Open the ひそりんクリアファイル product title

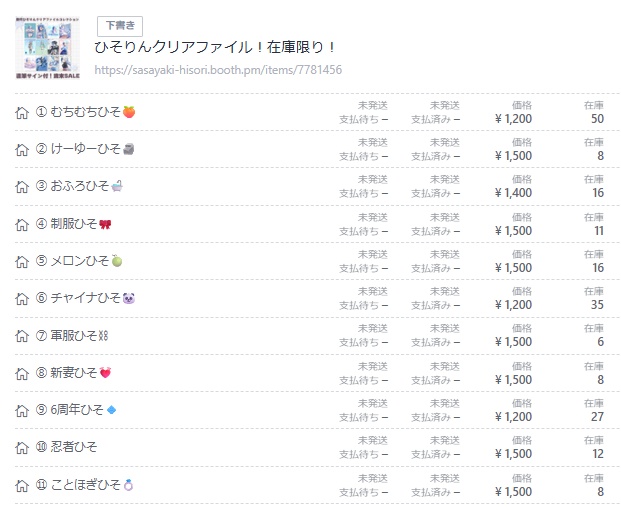click(x=215, y=48)
